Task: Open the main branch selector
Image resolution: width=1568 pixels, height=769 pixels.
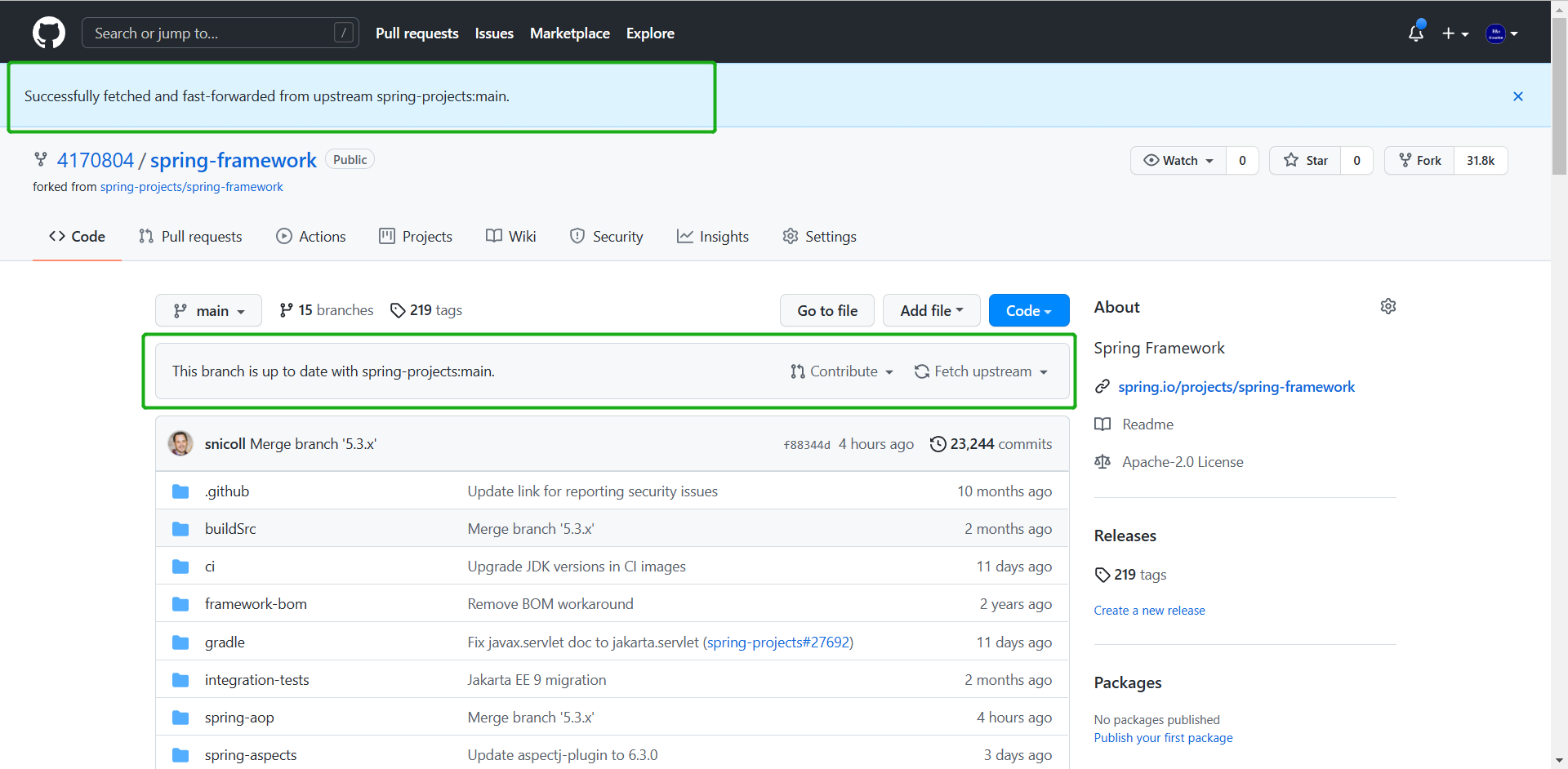Action: [208, 310]
